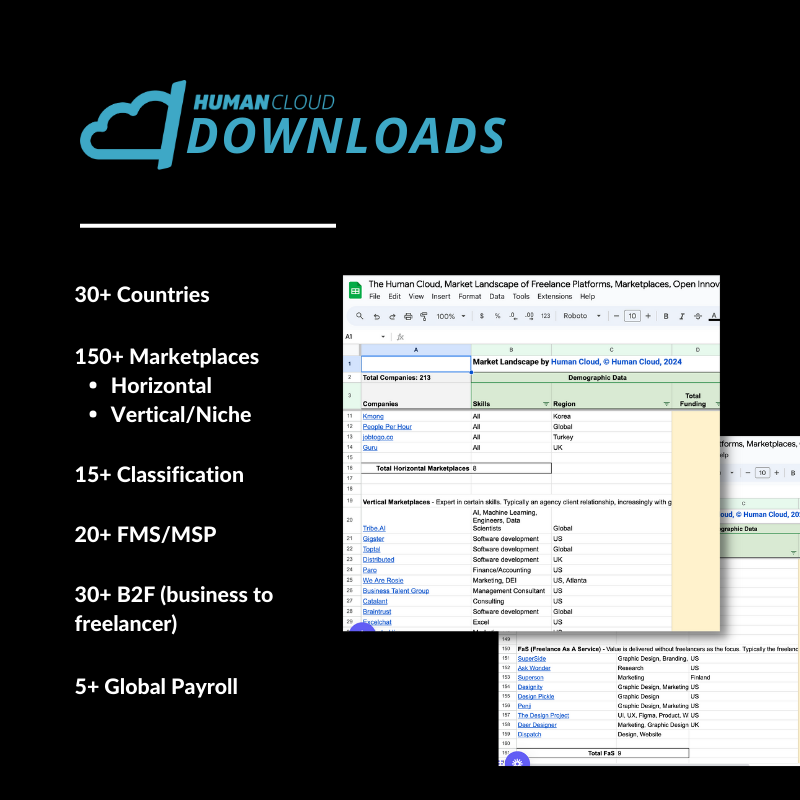
Task: Click Bold icon in the back spreadsheet toolbar
Action: click(792, 473)
